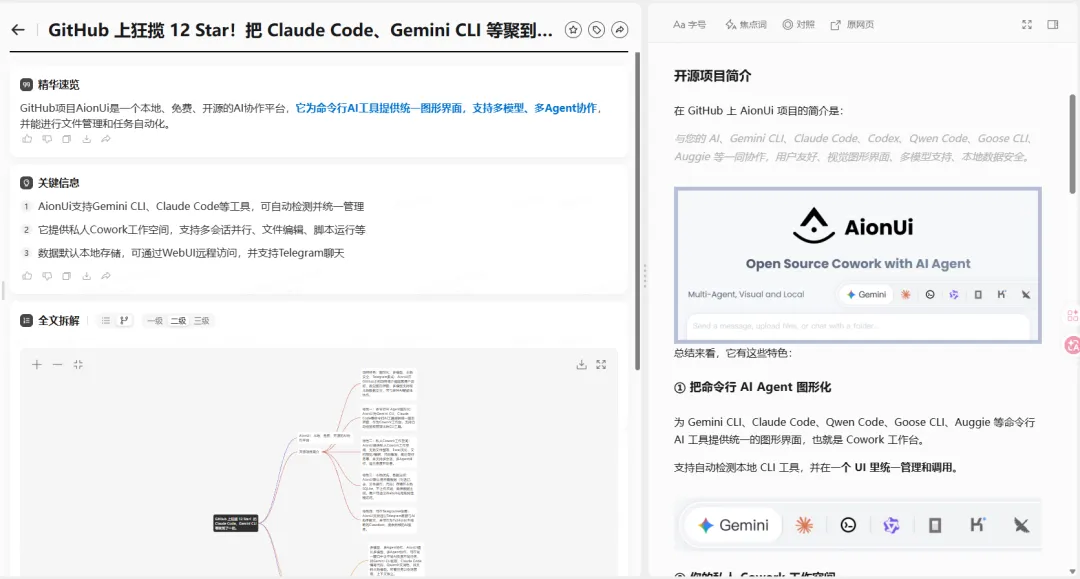Like the 精华速览 summary
Image resolution: width=1080 pixels, height=579 pixels.
point(27,139)
